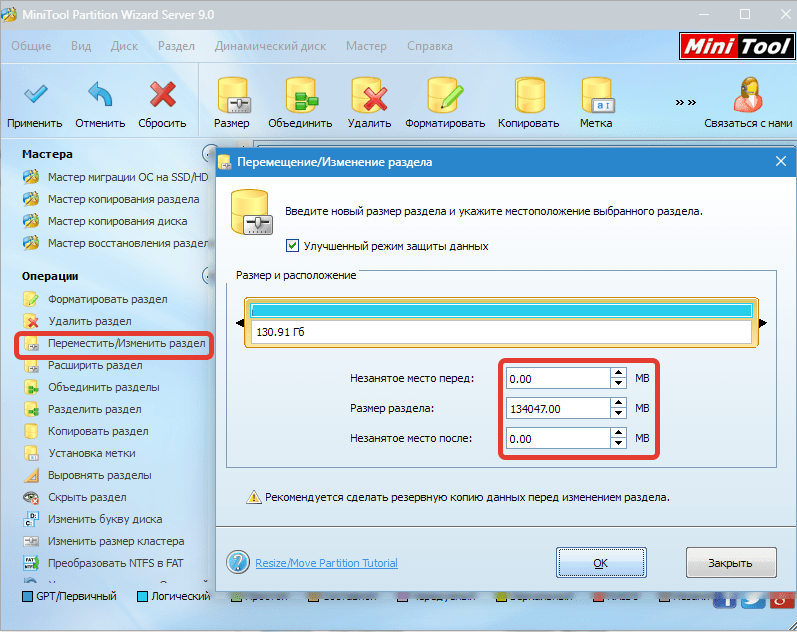Select the Объединить merge partitions tool

(x=300, y=103)
